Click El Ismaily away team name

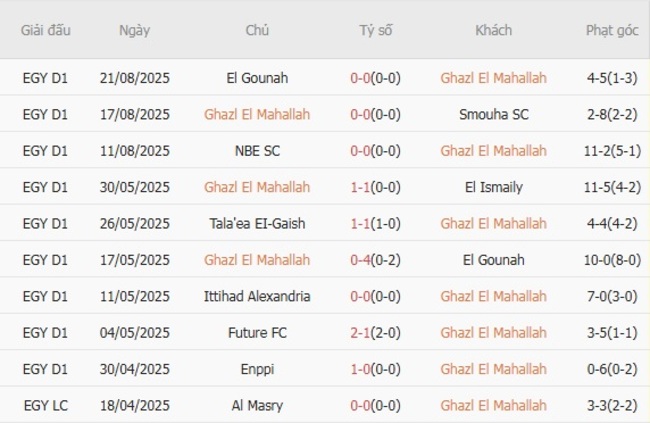[493, 187]
